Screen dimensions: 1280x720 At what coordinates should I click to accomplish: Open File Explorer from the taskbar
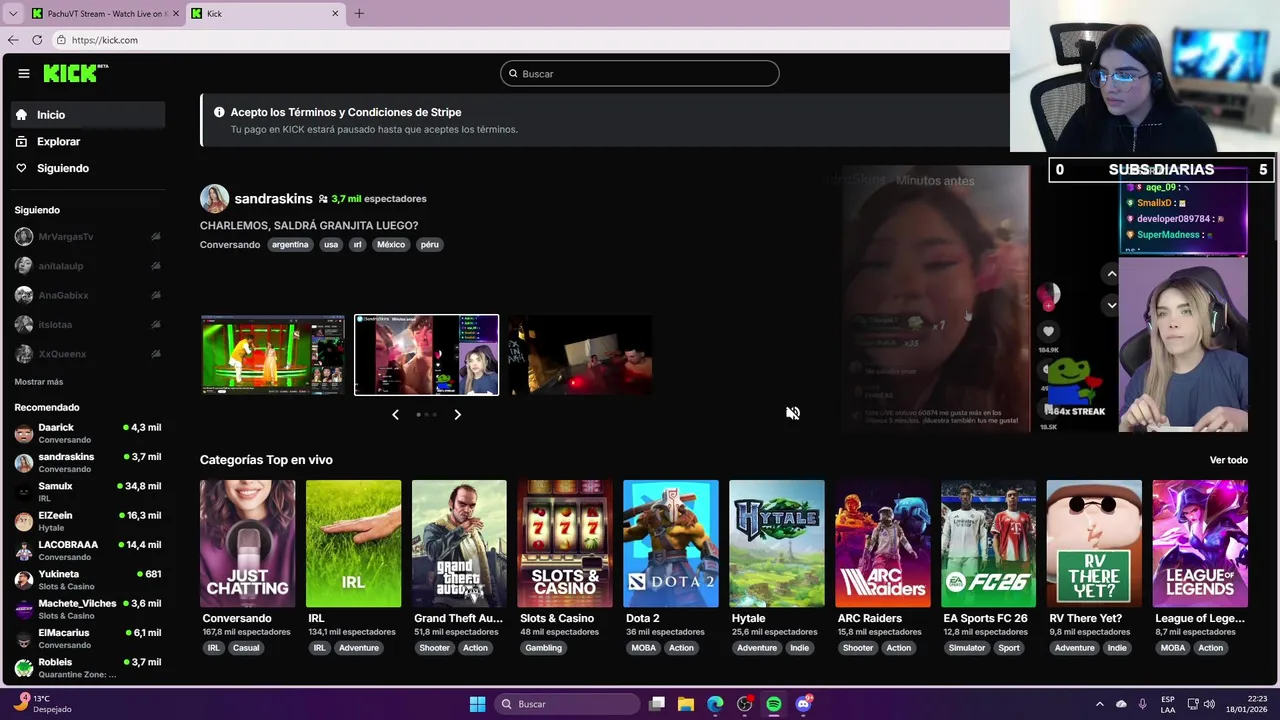(686, 704)
